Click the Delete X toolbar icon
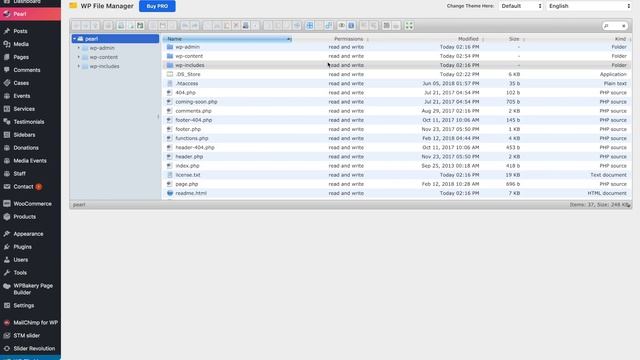 236,25
